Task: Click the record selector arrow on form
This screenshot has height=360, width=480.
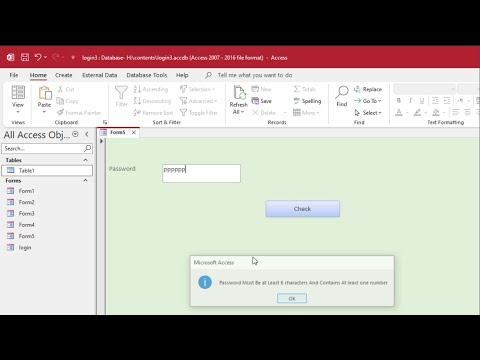Action: (101, 141)
